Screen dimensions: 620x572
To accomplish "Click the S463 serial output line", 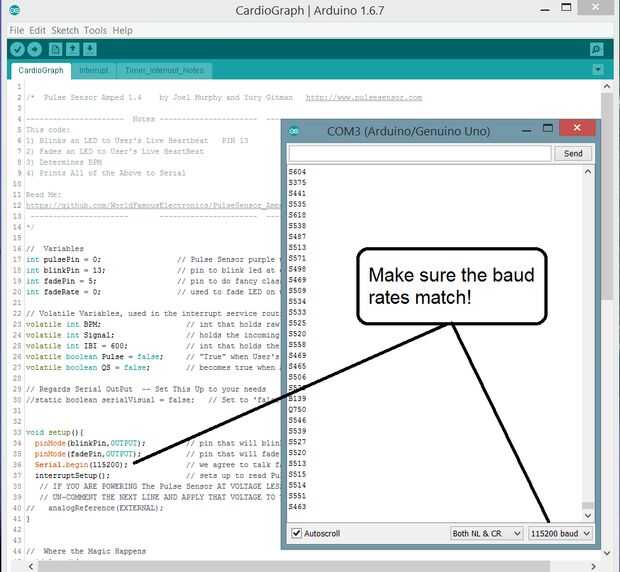I will [297, 506].
